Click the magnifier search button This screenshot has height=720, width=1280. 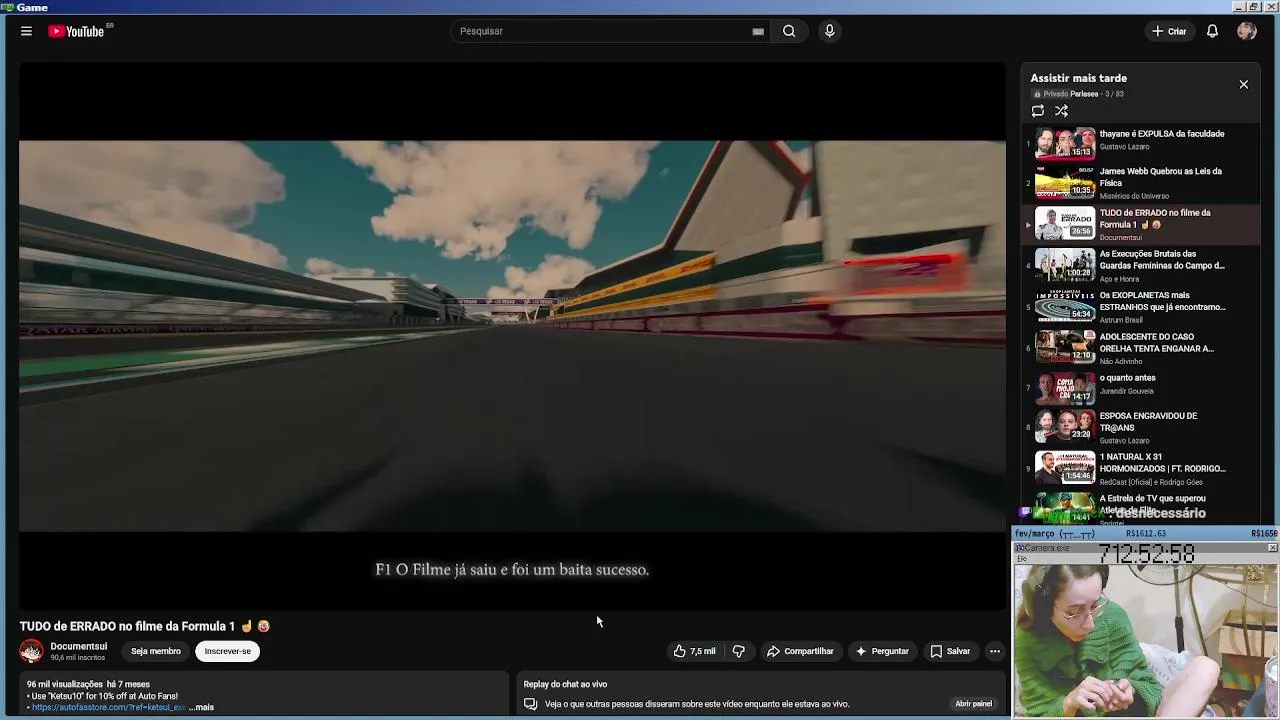(x=789, y=31)
